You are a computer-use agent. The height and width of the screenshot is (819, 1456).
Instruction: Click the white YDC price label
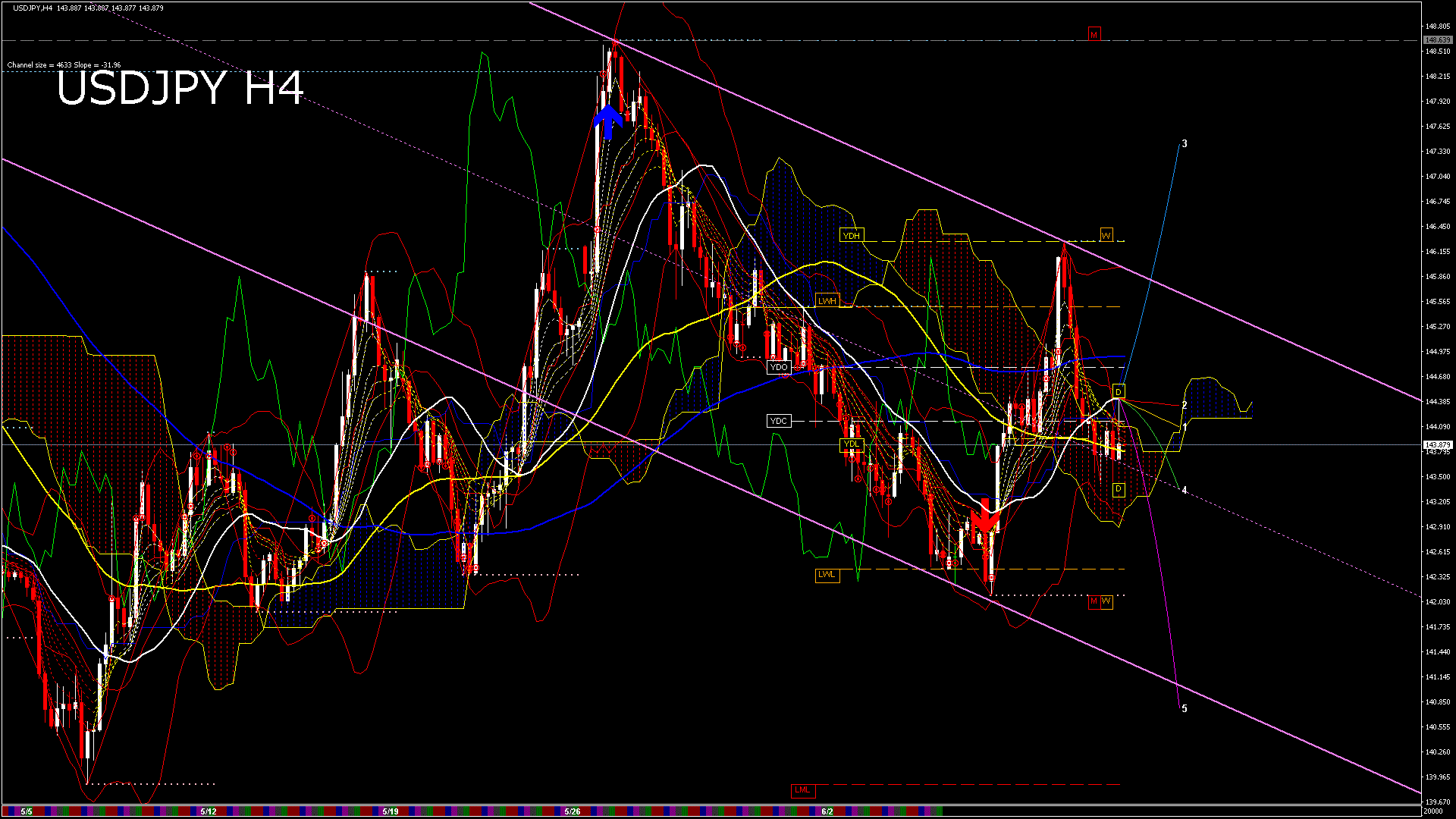(779, 421)
